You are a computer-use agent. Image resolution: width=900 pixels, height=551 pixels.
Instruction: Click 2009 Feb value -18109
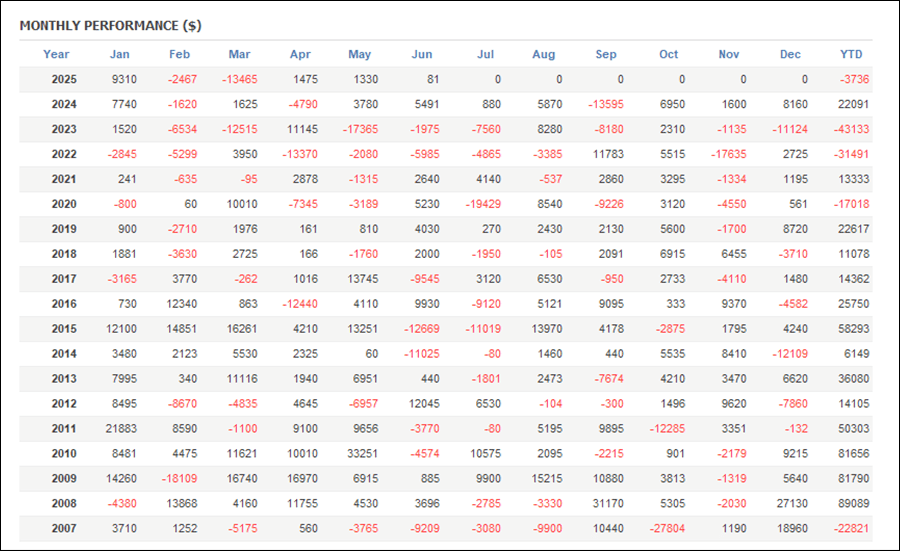pyautogui.click(x=180, y=479)
